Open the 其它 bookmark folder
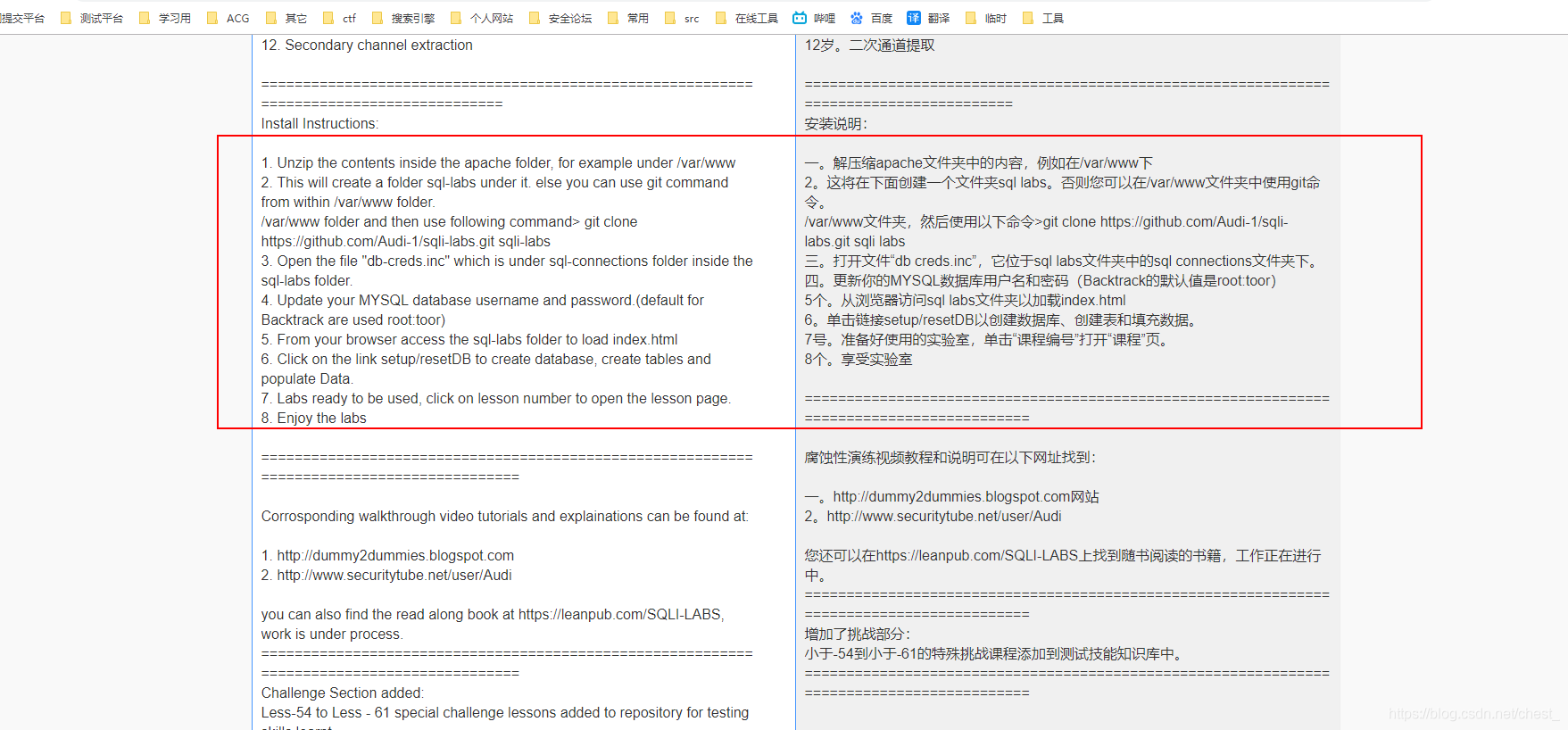The height and width of the screenshot is (730, 1568). 286,18
